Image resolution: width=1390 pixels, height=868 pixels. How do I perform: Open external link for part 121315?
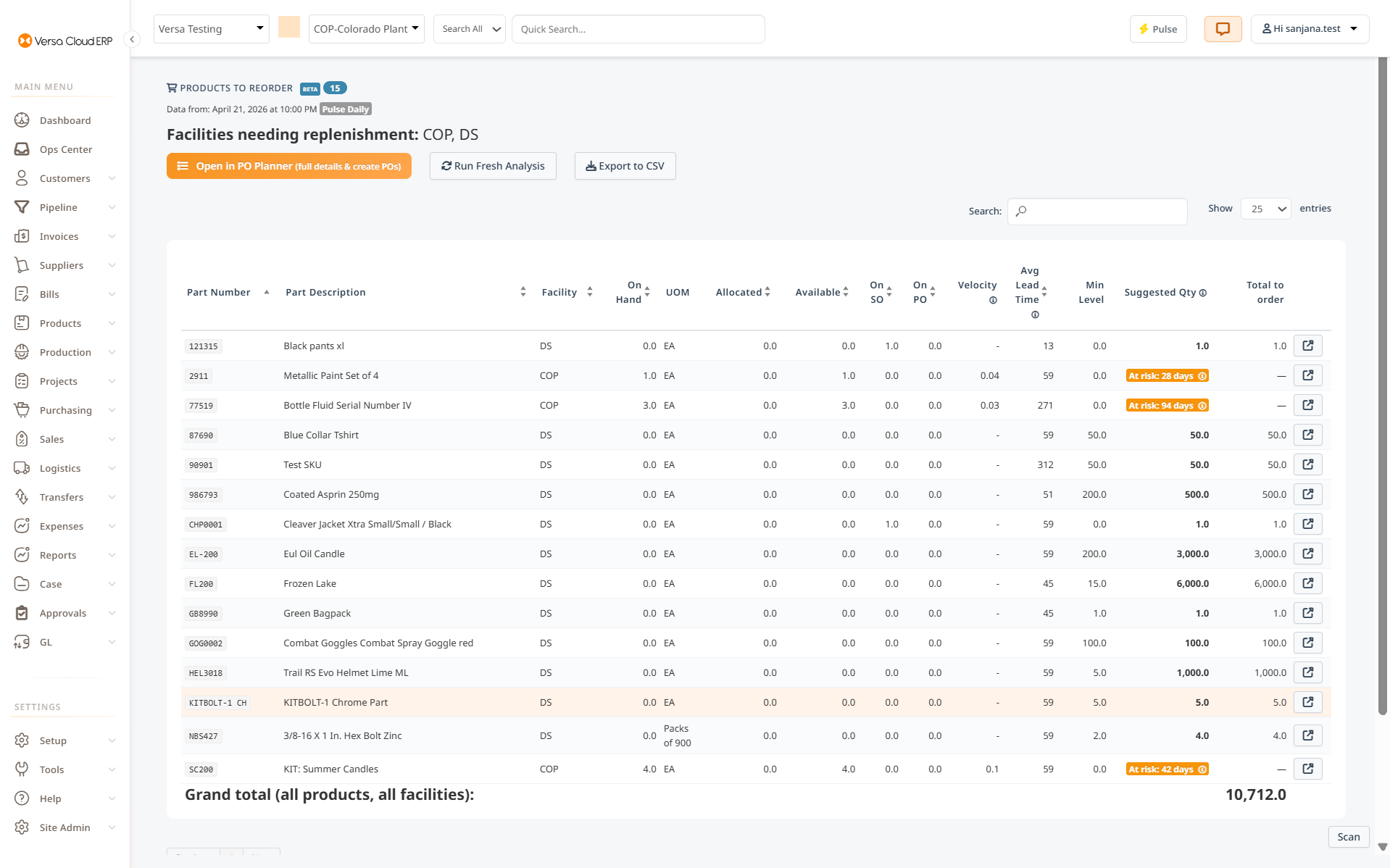point(1308,346)
